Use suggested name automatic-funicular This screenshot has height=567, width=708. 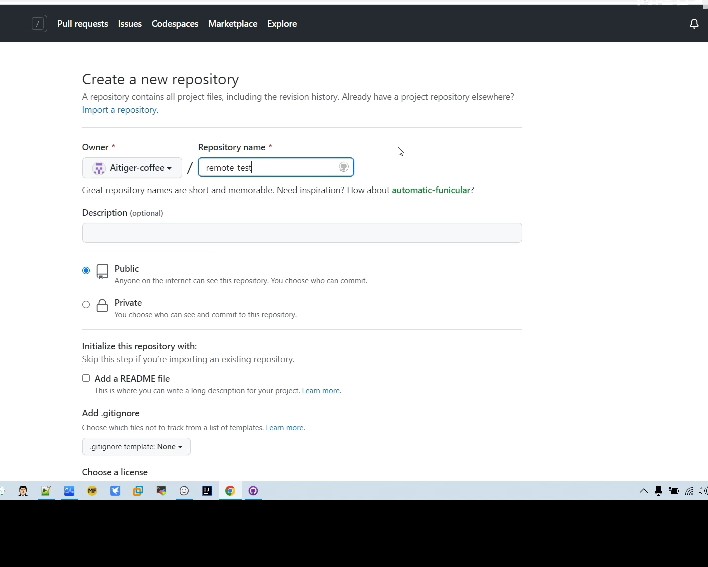(x=432, y=190)
